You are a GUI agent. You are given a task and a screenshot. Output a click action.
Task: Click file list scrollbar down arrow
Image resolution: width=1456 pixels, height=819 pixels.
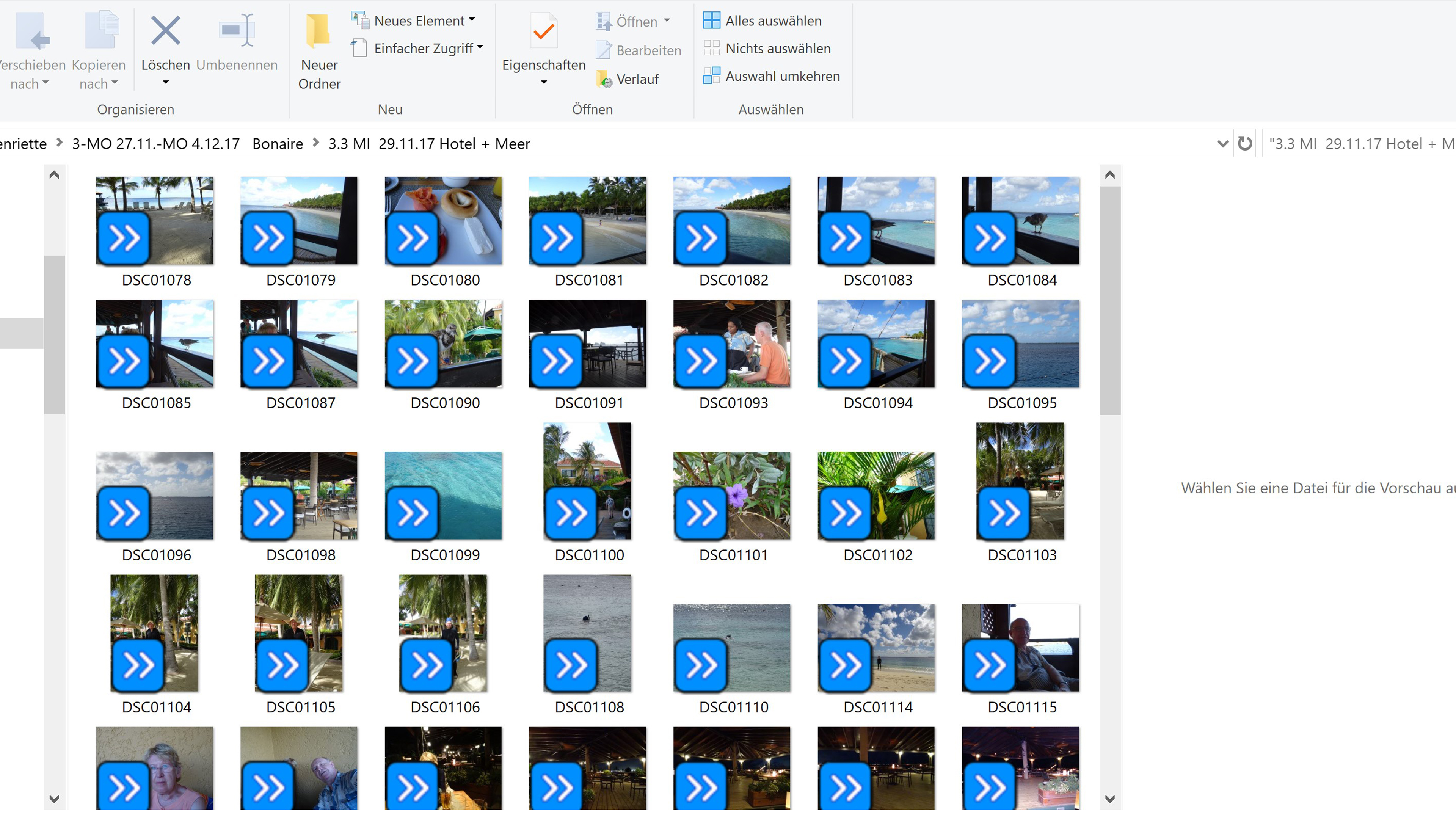(1109, 799)
